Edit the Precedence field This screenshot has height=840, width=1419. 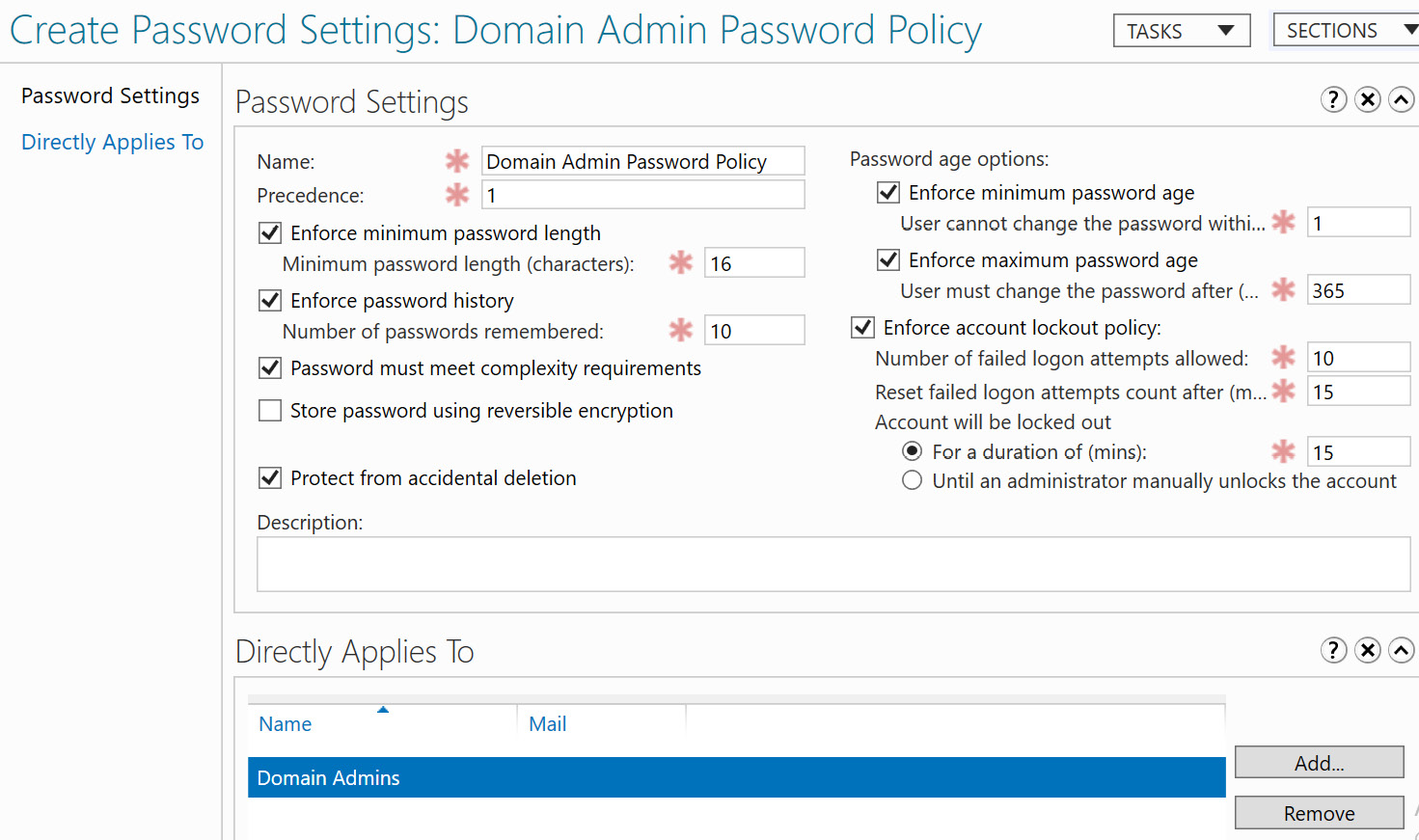[x=642, y=195]
